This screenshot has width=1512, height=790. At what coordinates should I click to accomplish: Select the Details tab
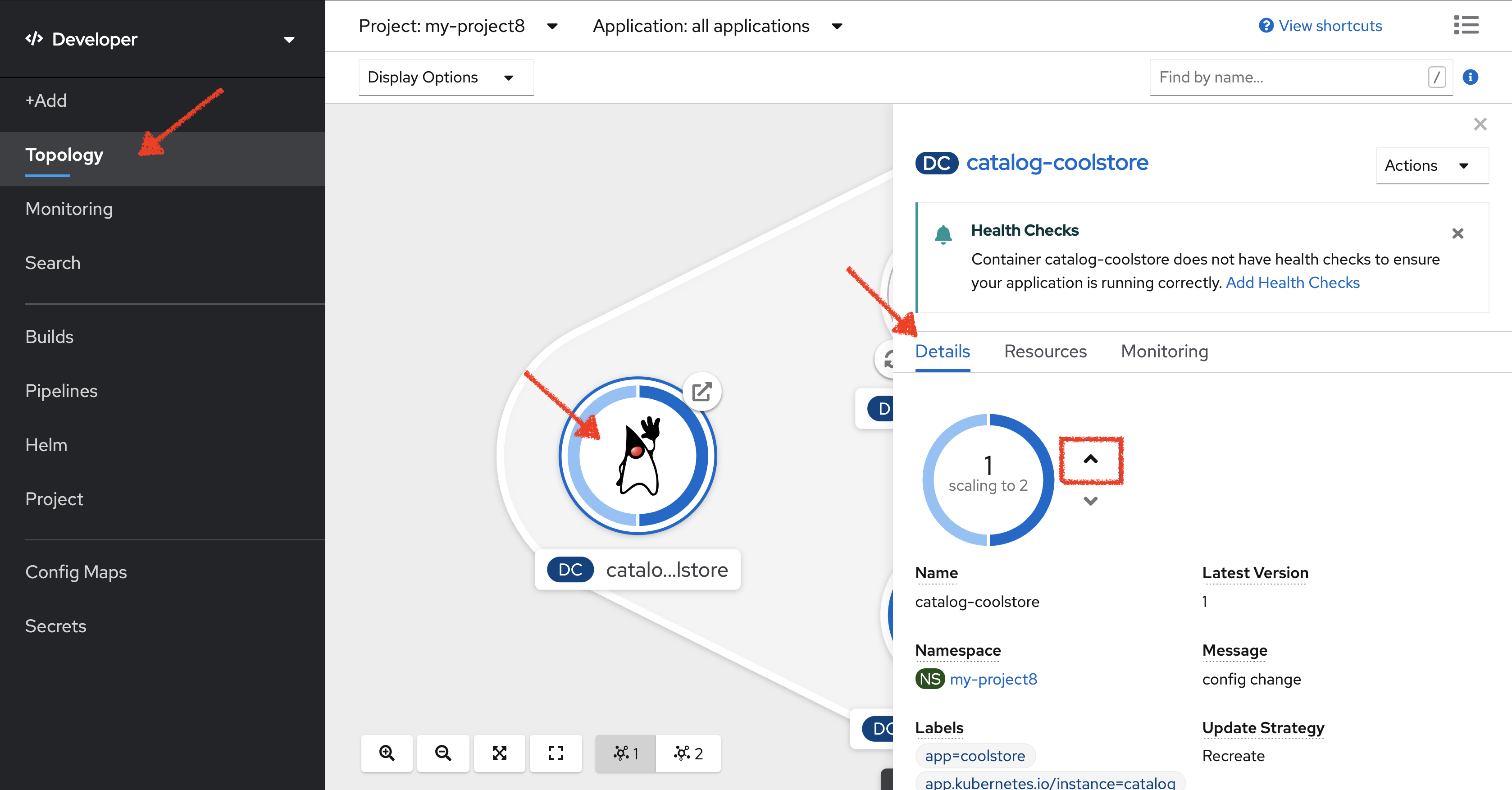pos(942,351)
